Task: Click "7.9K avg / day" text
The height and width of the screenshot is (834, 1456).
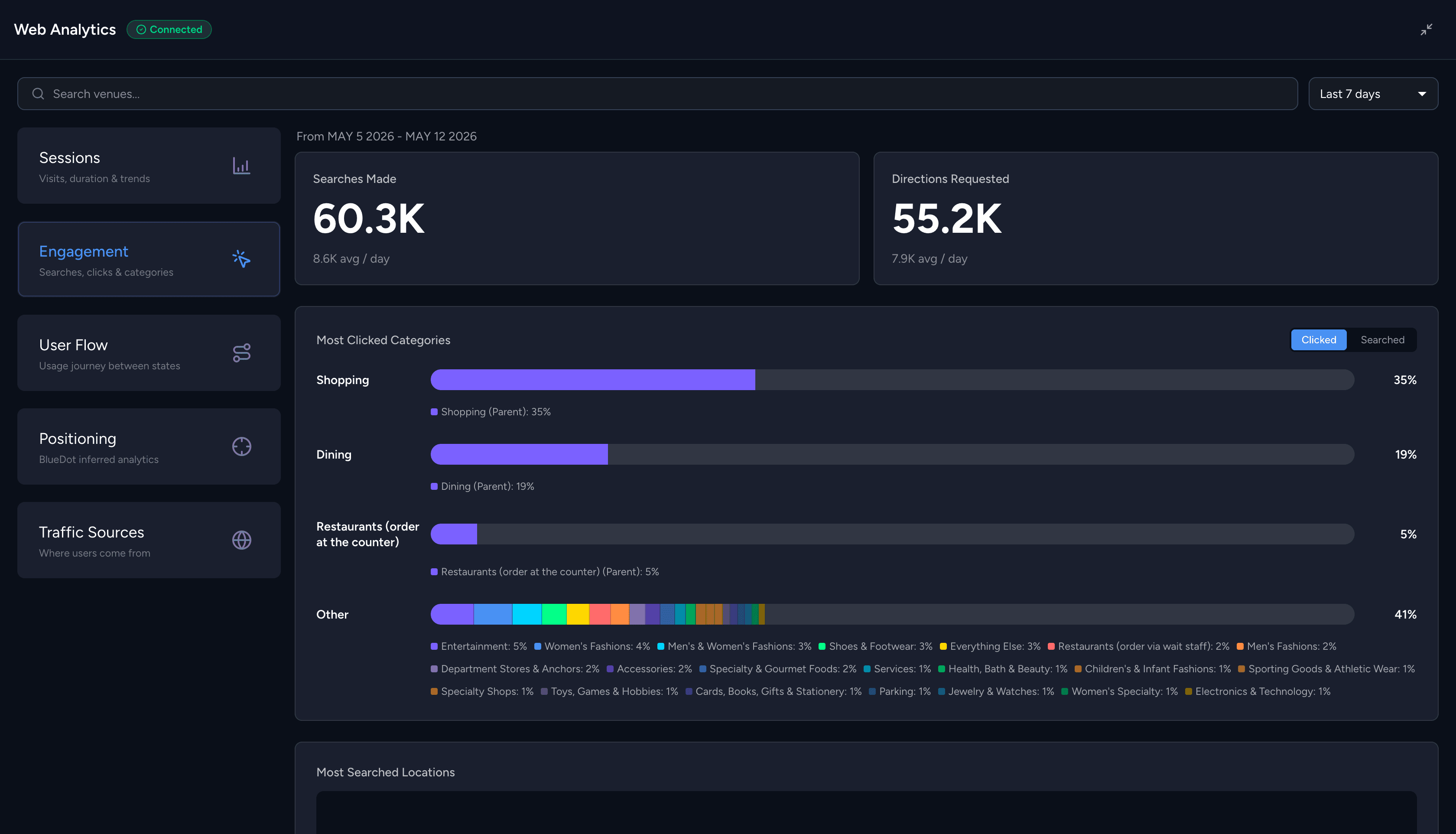Action: 929,258
